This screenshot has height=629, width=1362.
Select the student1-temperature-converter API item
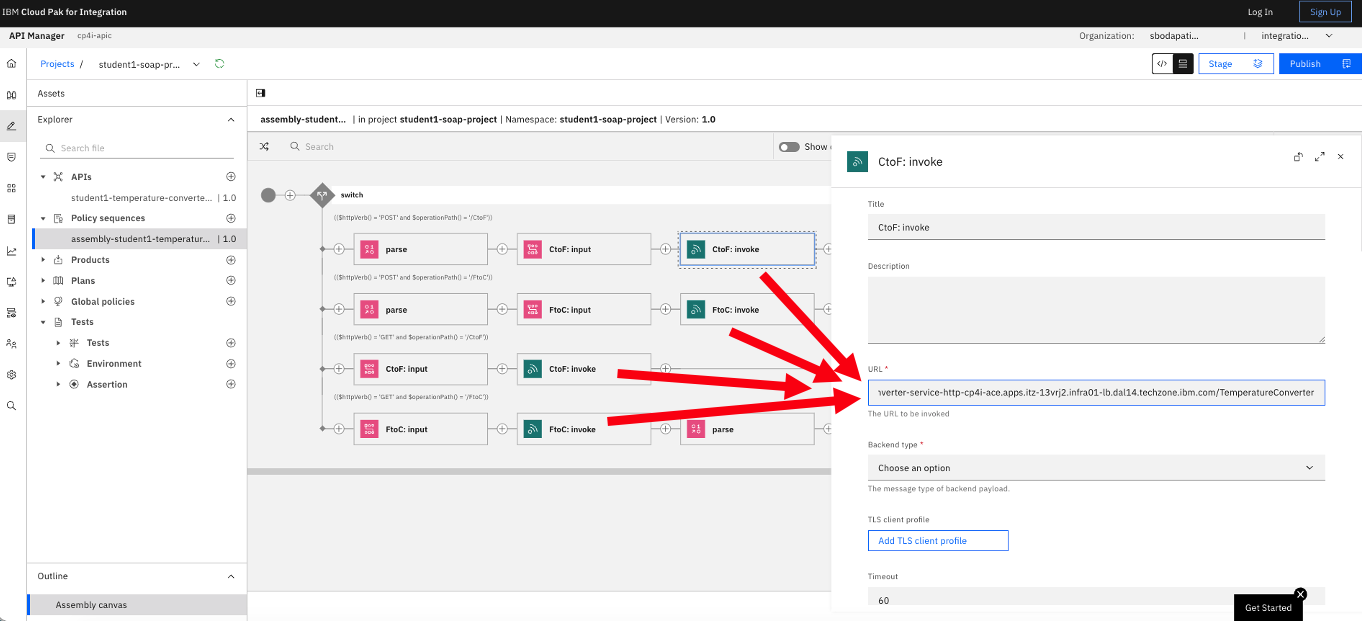click(140, 198)
